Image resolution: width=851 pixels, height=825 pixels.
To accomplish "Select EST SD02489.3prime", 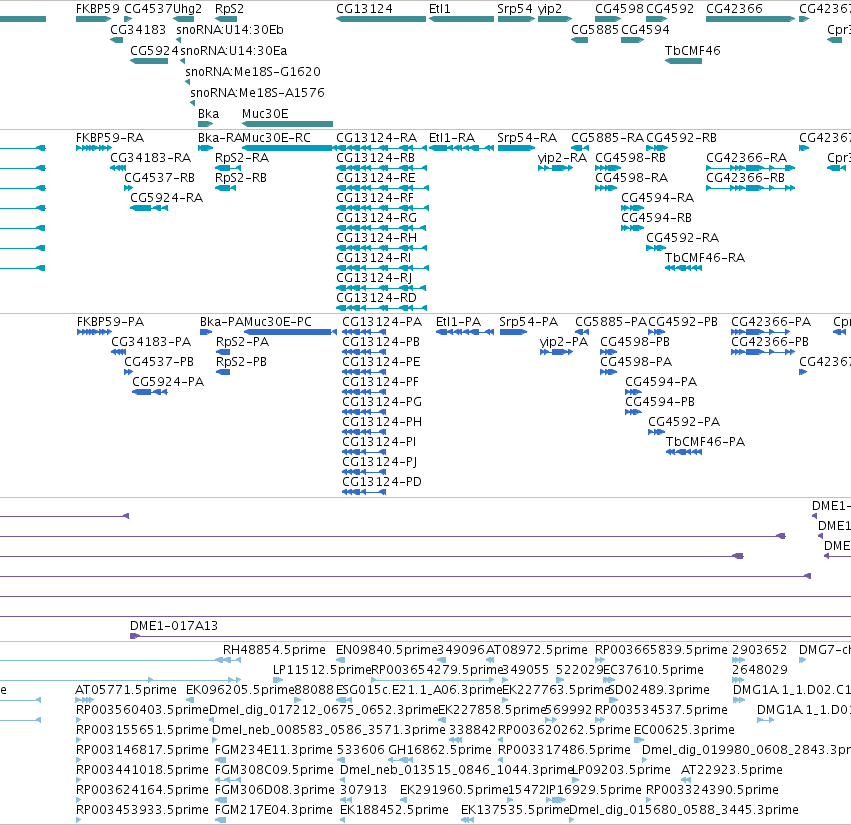I will tap(659, 690).
